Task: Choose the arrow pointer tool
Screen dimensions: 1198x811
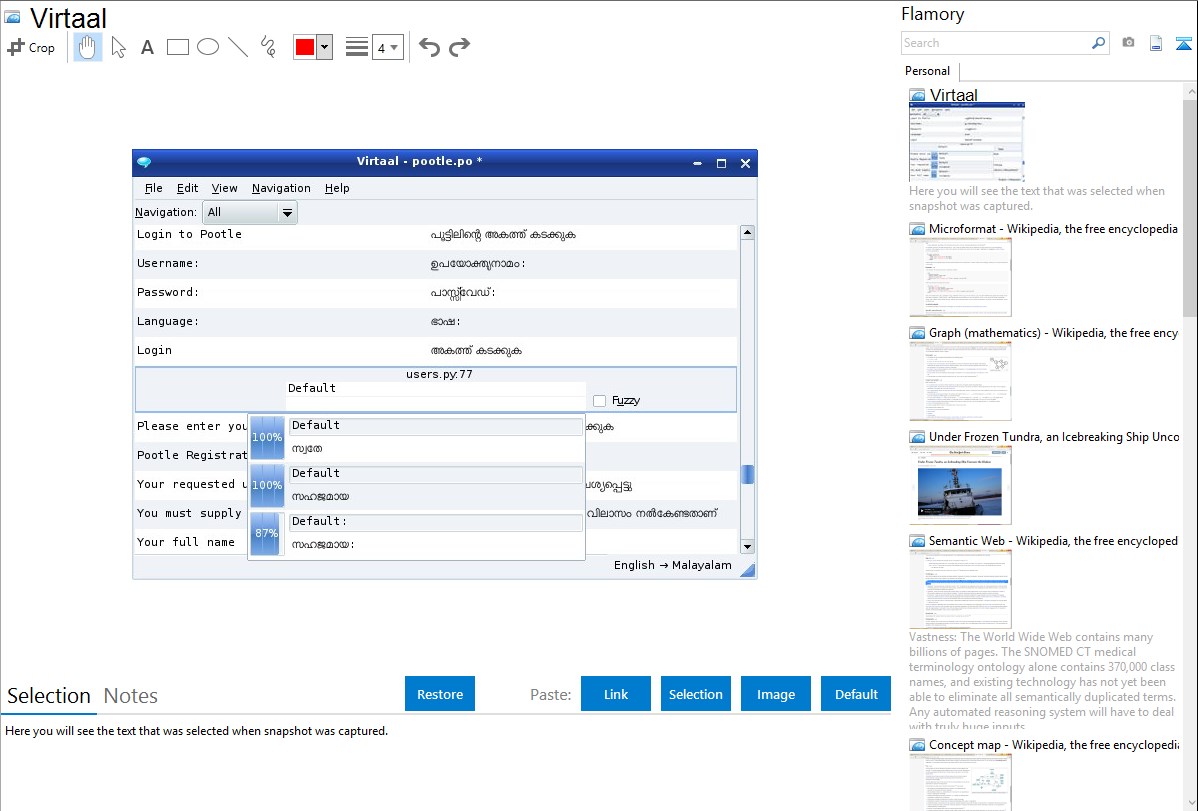Action: pyautogui.click(x=118, y=47)
